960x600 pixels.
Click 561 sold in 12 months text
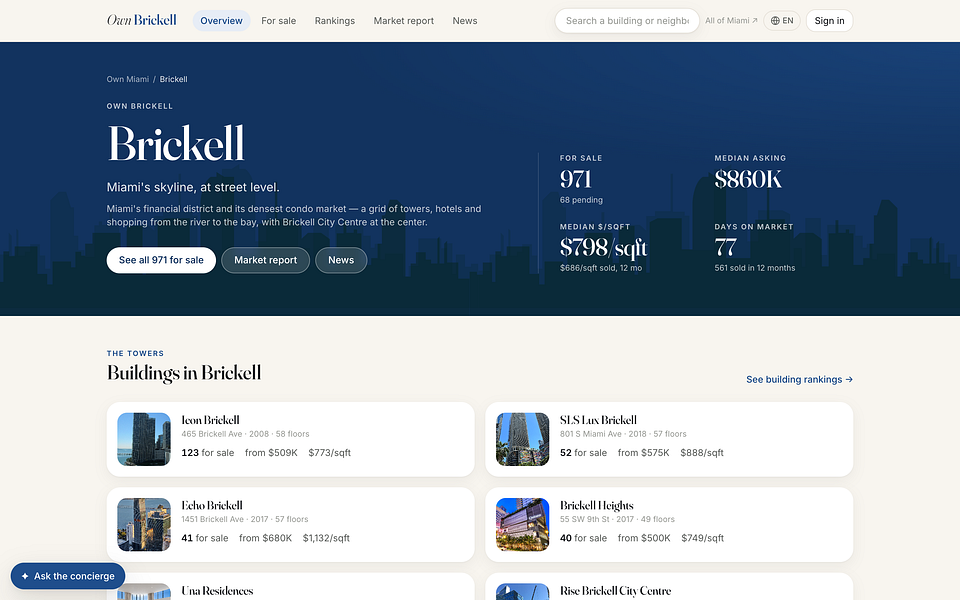tap(755, 268)
